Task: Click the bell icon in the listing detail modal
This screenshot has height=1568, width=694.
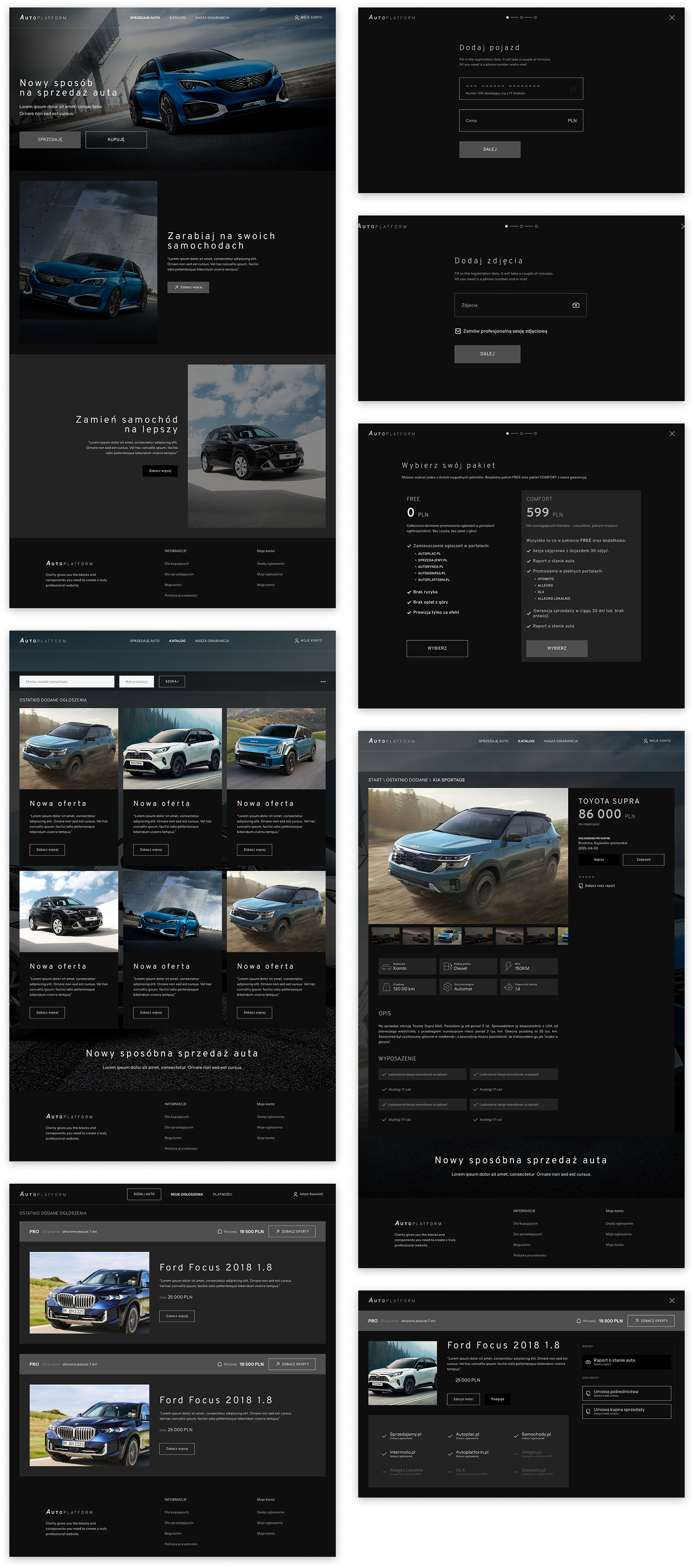Action: tap(578, 1321)
